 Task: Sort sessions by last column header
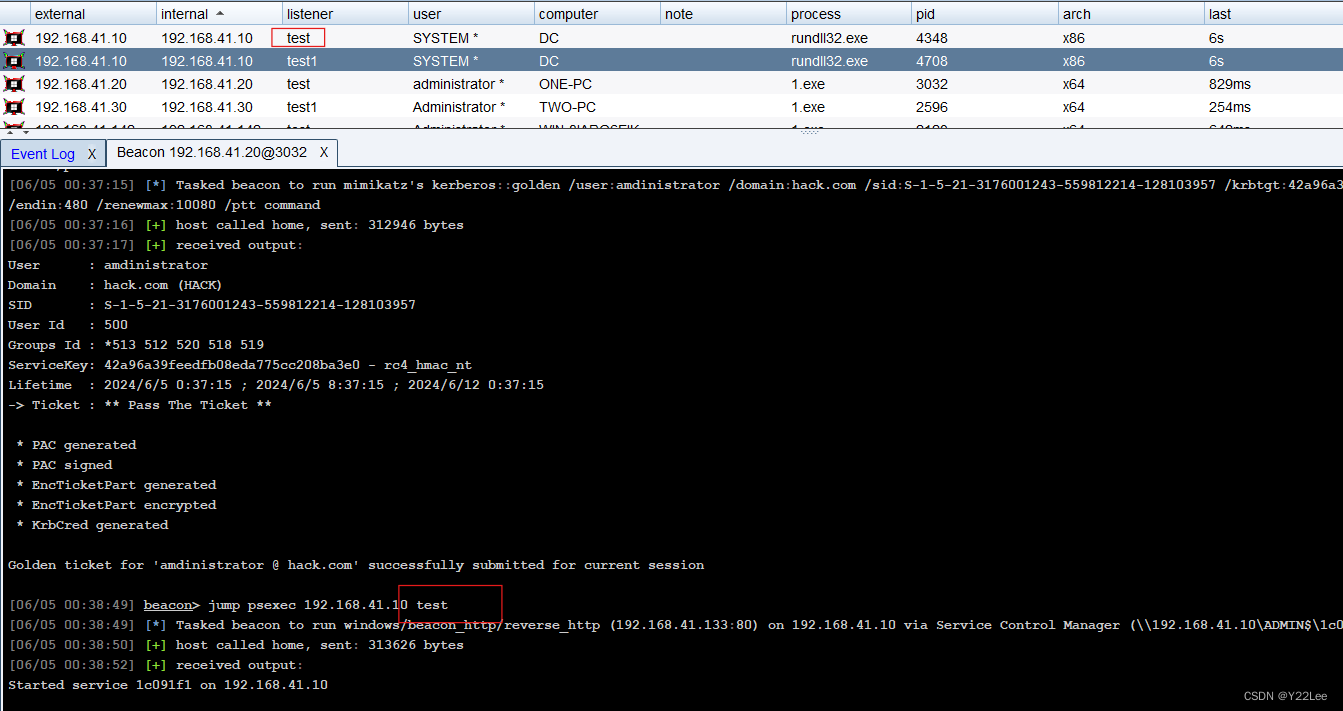(1273, 14)
